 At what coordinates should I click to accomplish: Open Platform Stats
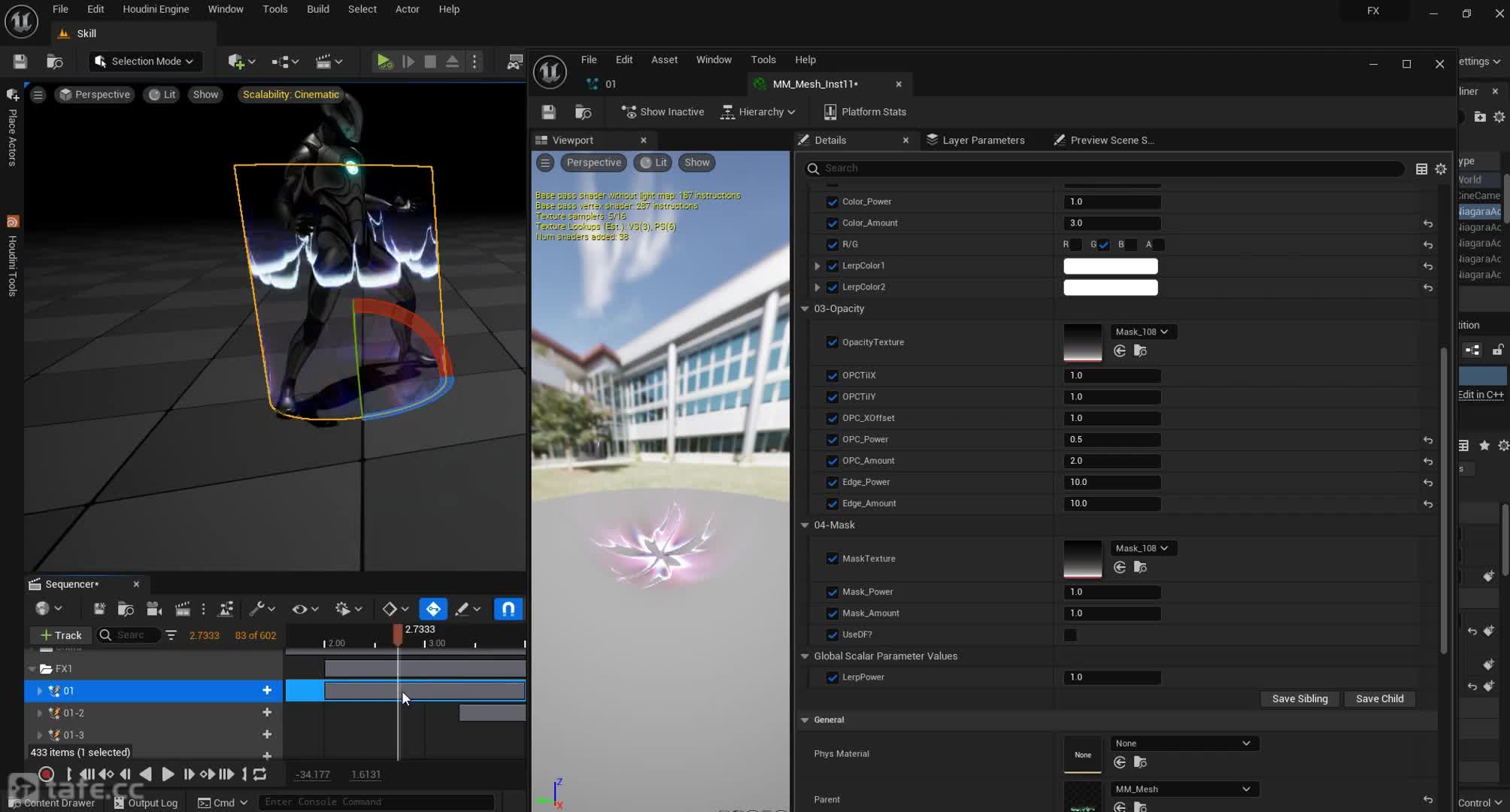pos(865,112)
